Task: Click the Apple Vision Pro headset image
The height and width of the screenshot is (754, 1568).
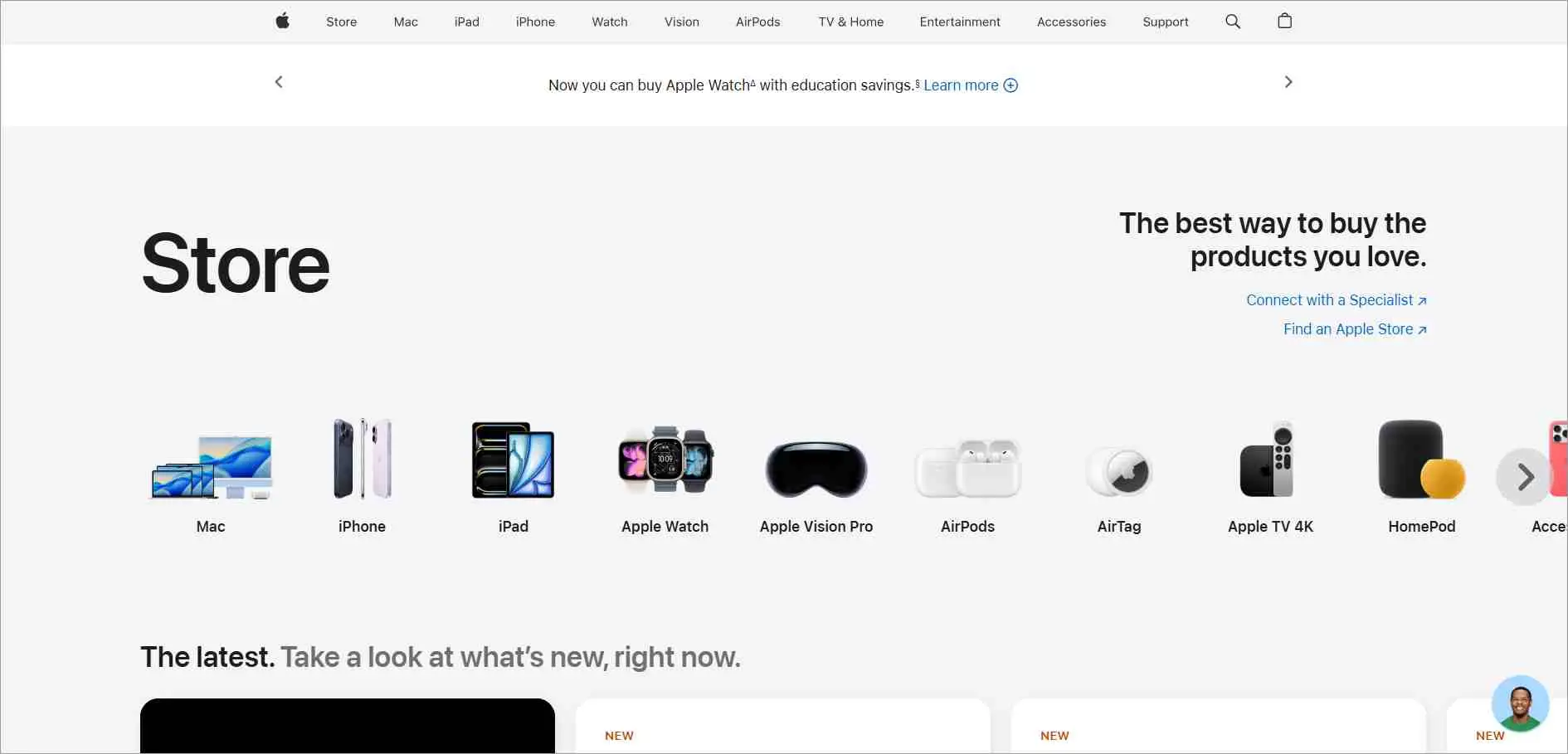Action: (816, 469)
